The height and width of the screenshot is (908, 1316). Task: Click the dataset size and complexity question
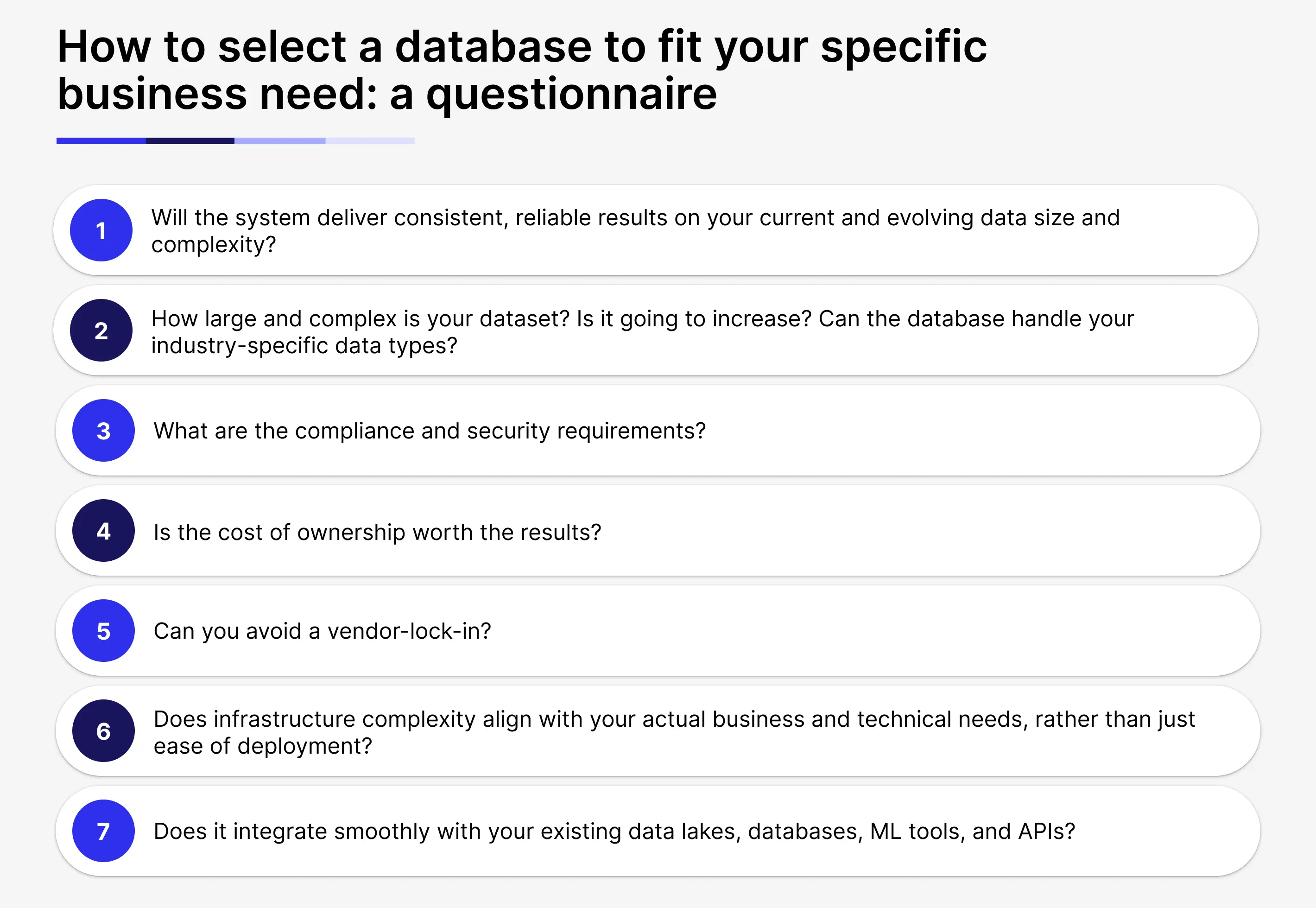click(642, 332)
